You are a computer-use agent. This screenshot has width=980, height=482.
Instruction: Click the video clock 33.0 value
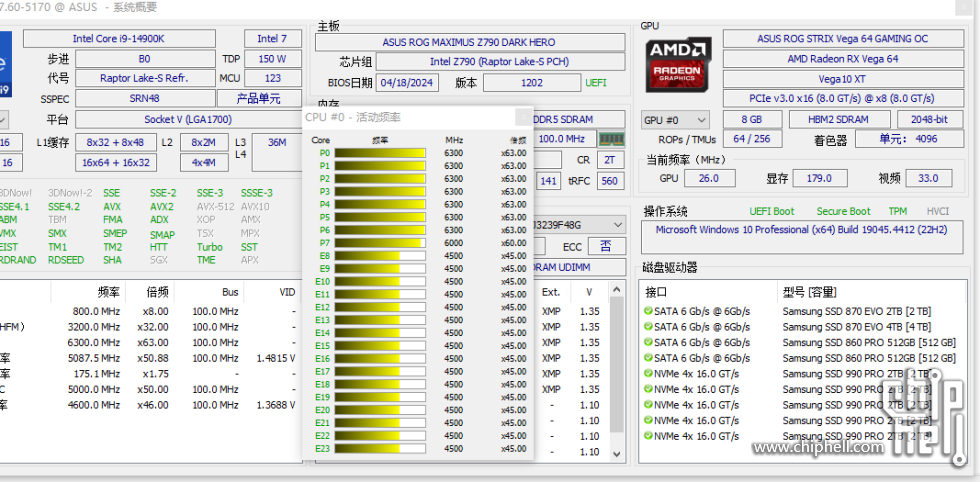click(x=928, y=178)
